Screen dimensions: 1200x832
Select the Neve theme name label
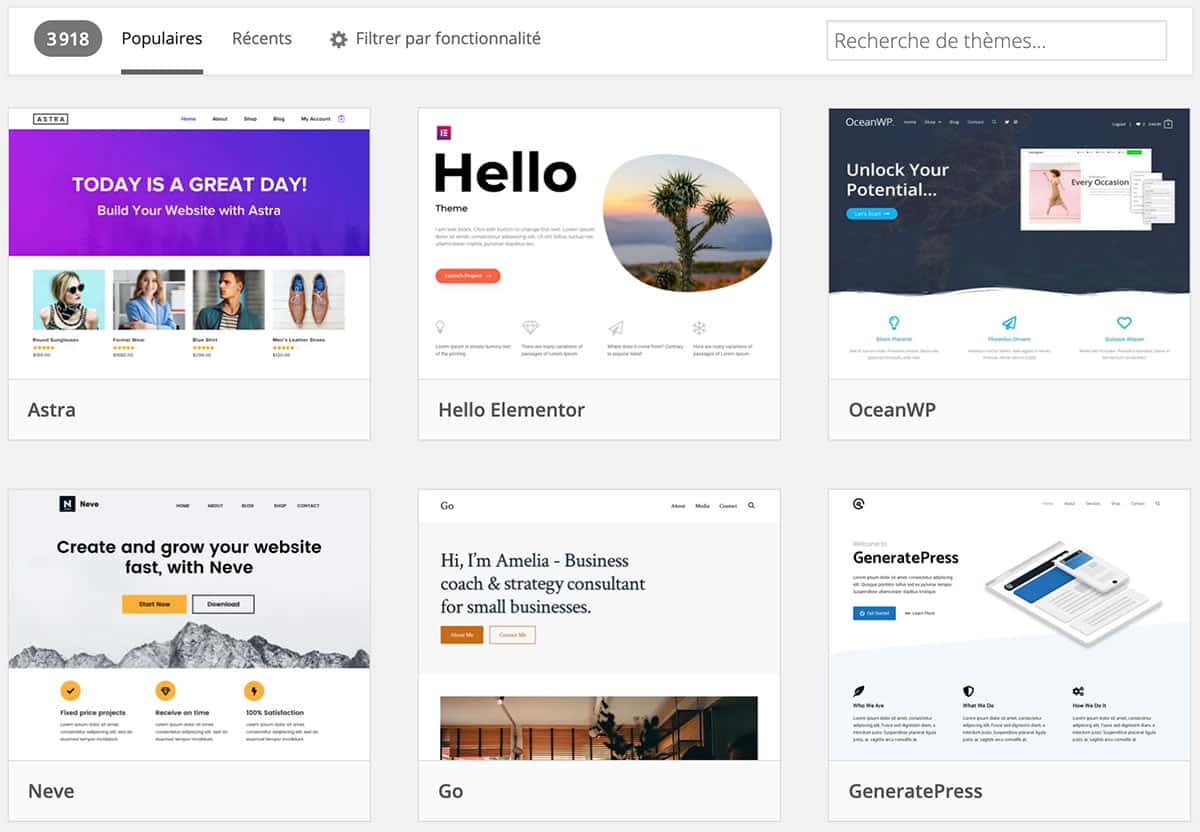click(51, 791)
